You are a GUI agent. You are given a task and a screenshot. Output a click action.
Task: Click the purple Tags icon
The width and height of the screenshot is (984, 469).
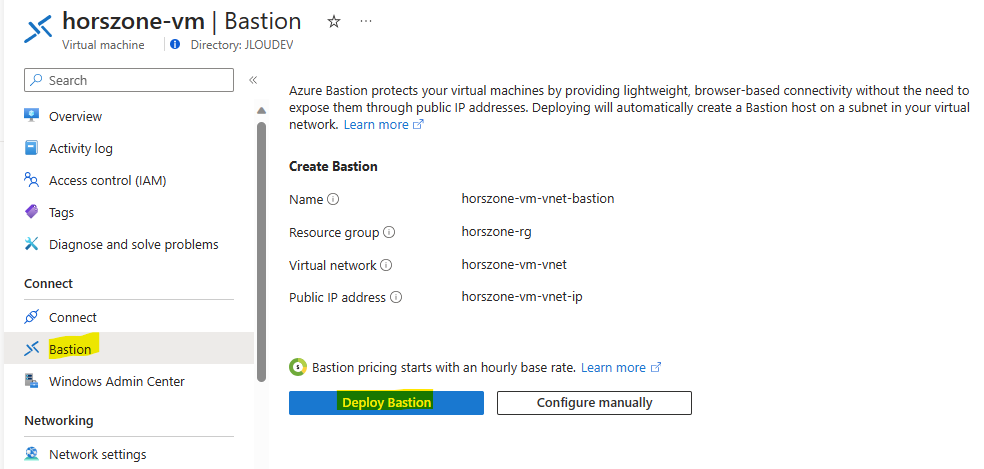coord(31,212)
